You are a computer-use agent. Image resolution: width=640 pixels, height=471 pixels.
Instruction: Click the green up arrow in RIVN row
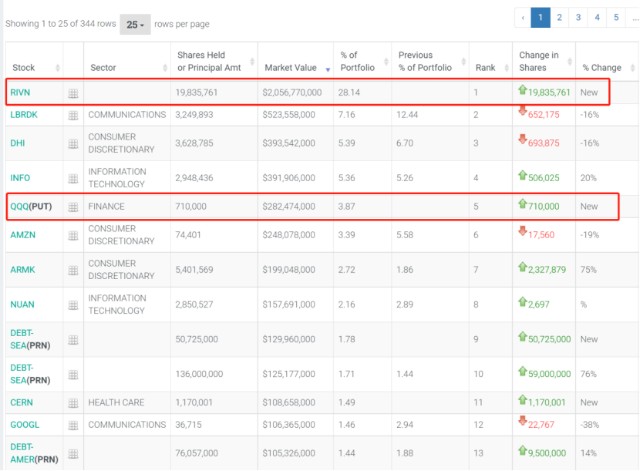coord(522,89)
